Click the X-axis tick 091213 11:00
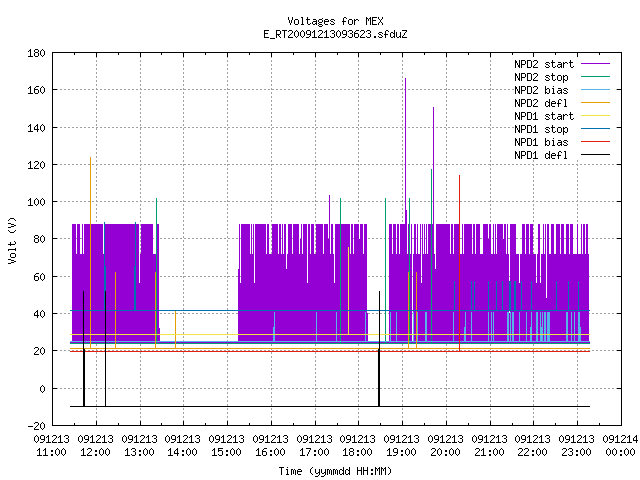The width and height of the screenshot is (640, 480). tap(52, 446)
